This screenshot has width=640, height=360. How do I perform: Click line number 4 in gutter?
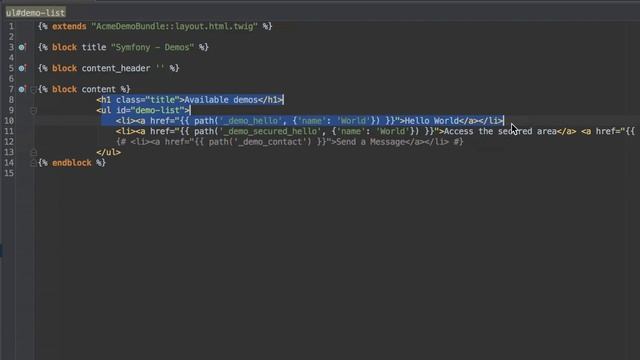(x=11, y=58)
